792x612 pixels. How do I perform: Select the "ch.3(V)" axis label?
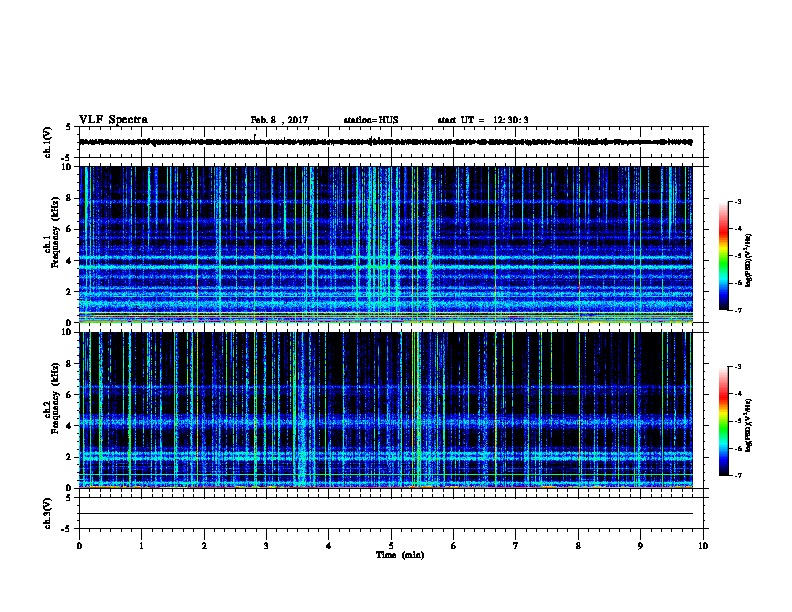tap(48, 513)
